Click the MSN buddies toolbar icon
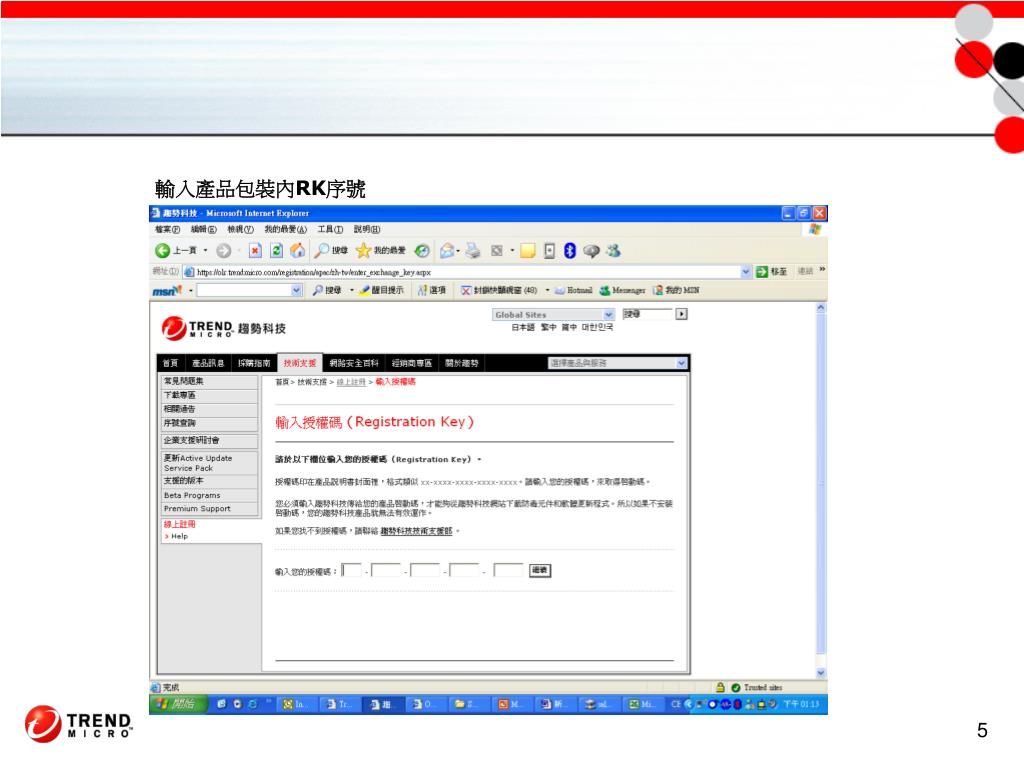Image resolution: width=1024 pixels, height=768 pixels. pos(613,251)
